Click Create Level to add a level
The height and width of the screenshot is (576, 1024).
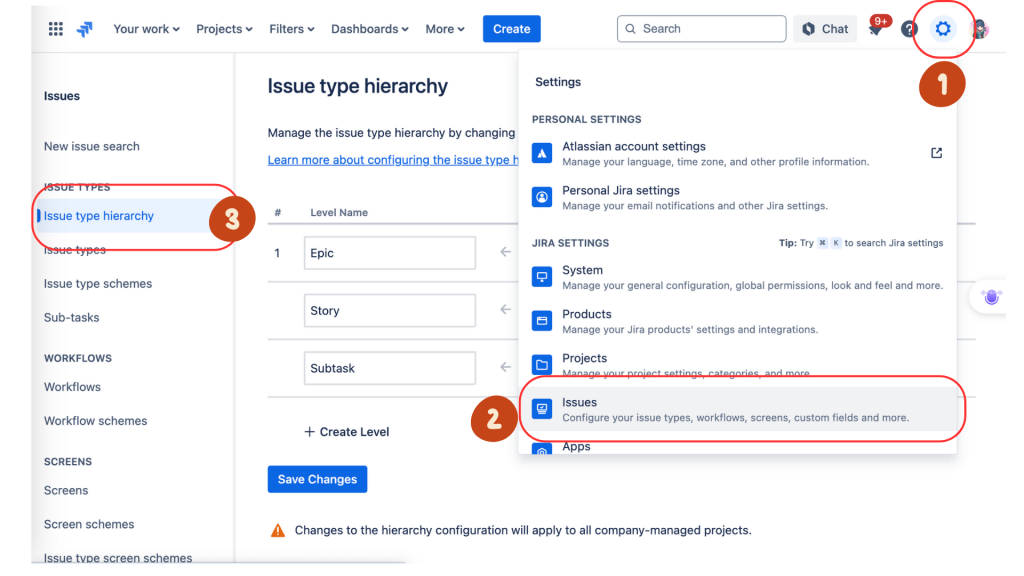point(347,432)
